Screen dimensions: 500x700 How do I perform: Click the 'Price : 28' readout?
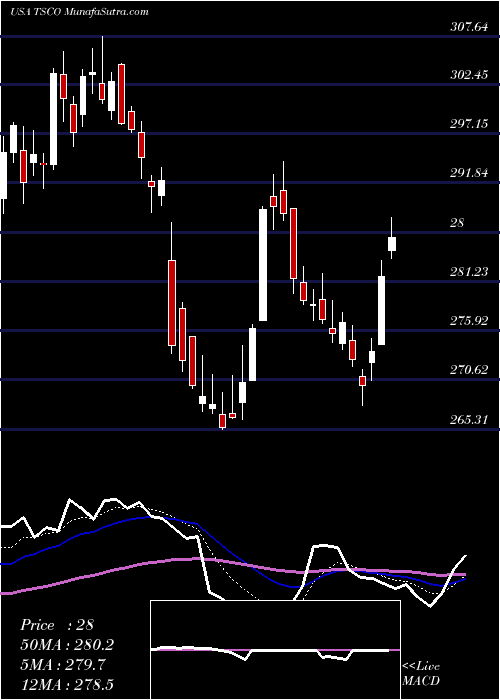point(57,625)
